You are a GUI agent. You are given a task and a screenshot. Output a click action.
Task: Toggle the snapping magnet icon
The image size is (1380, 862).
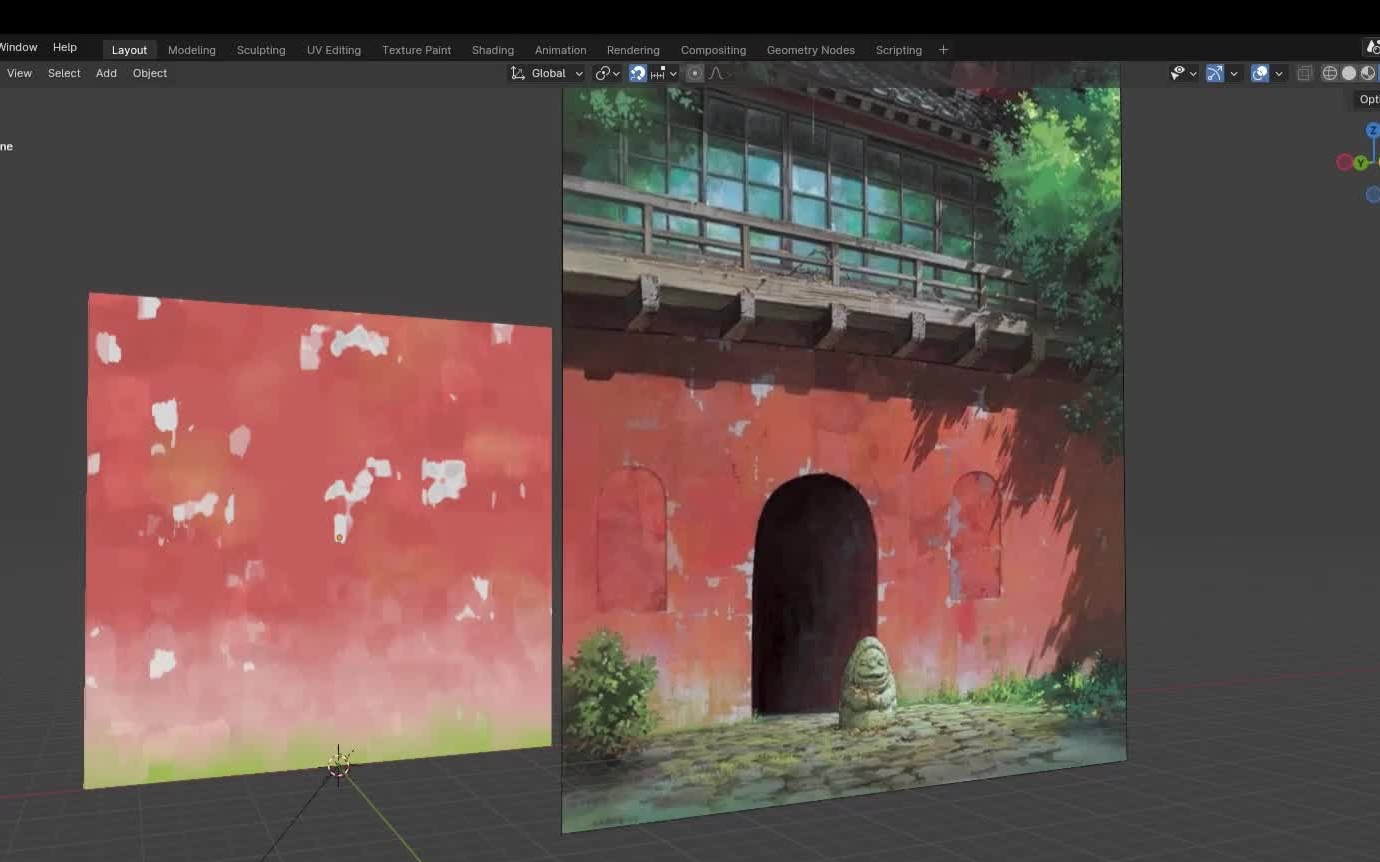click(637, 73)
